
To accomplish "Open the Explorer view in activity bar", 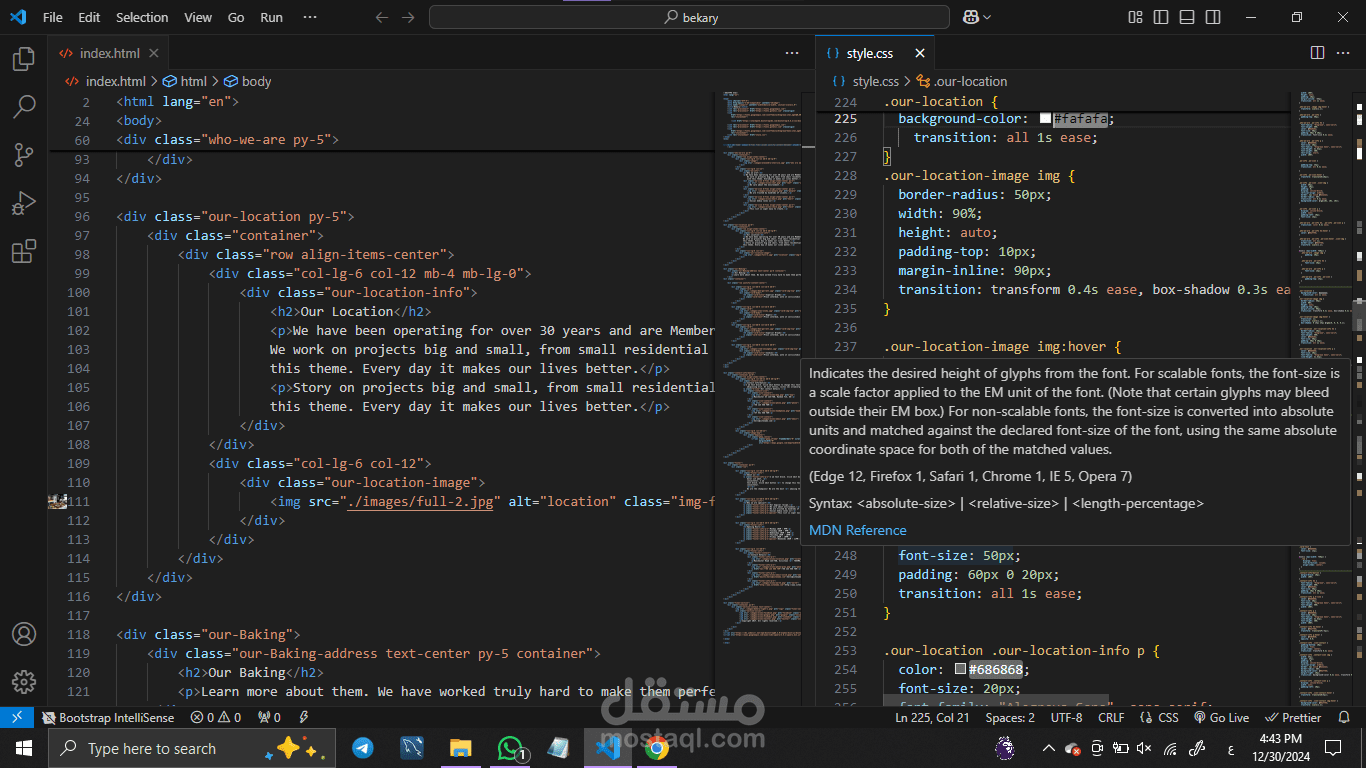I will point(24,59).
